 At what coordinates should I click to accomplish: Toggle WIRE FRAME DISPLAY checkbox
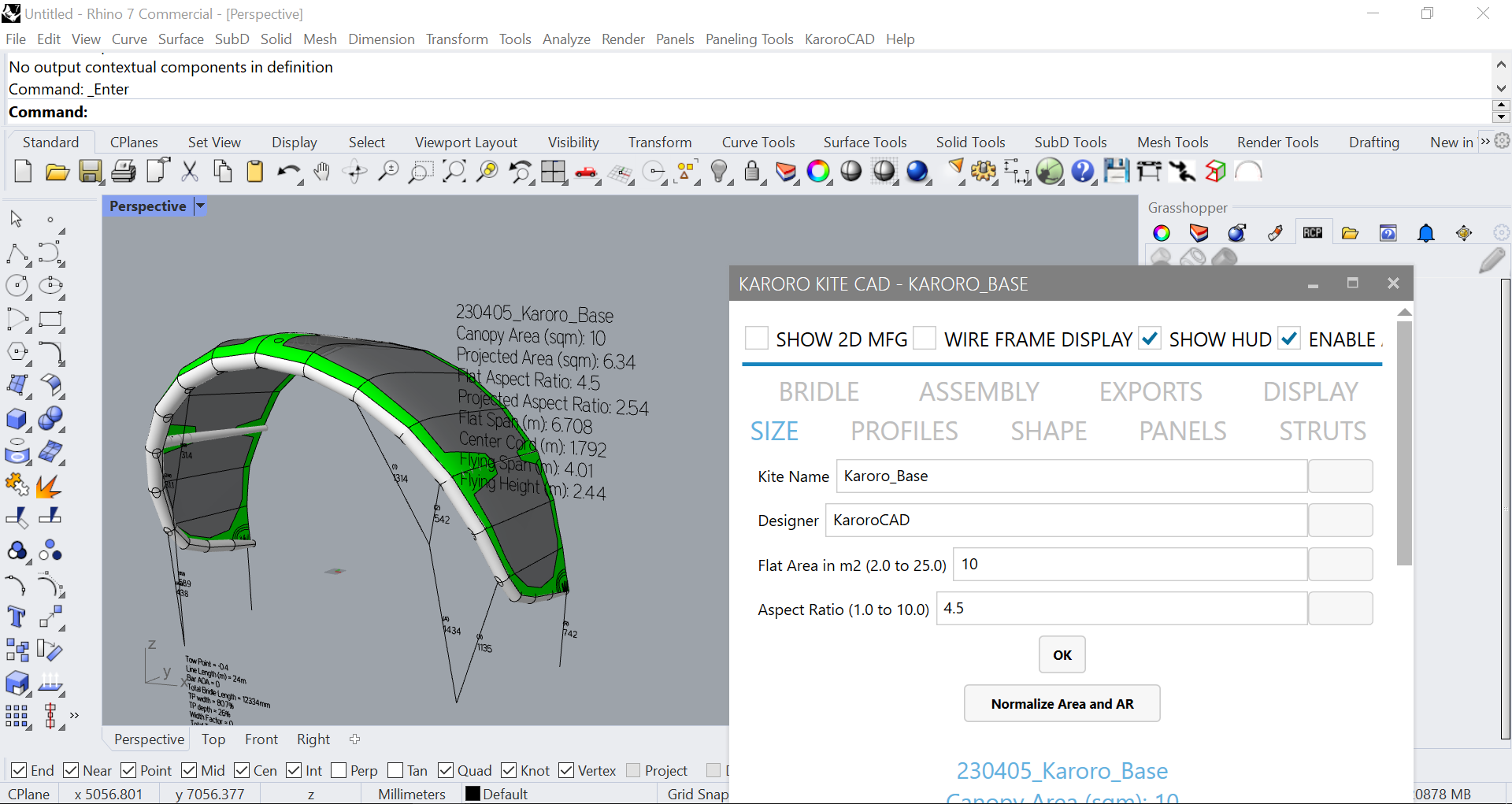click(x=925, y=339)
